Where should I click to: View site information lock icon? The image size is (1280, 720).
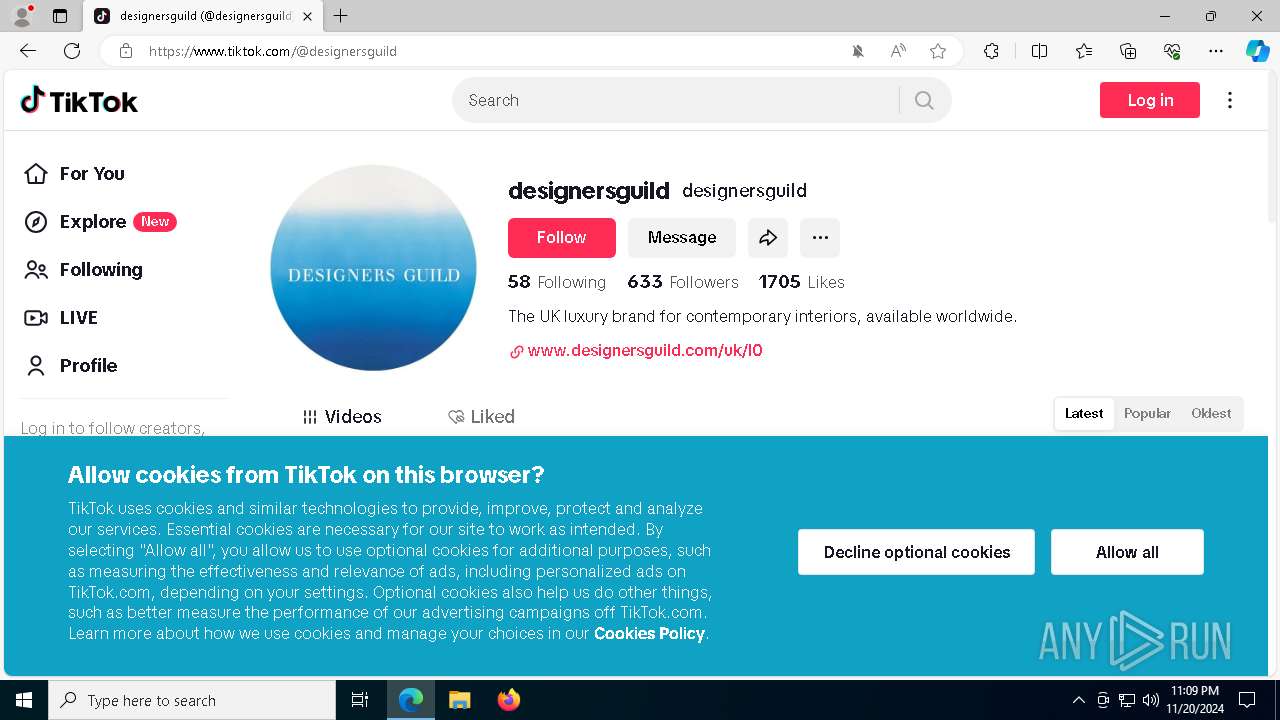click(126, 51)
